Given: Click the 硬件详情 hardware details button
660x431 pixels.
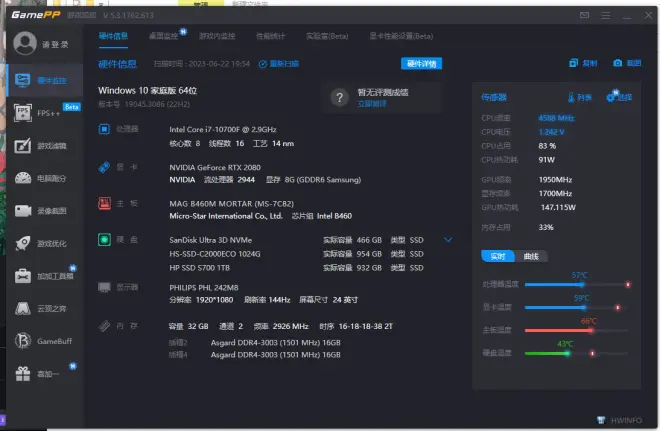Looking at the screenshot, I should 421,64.
